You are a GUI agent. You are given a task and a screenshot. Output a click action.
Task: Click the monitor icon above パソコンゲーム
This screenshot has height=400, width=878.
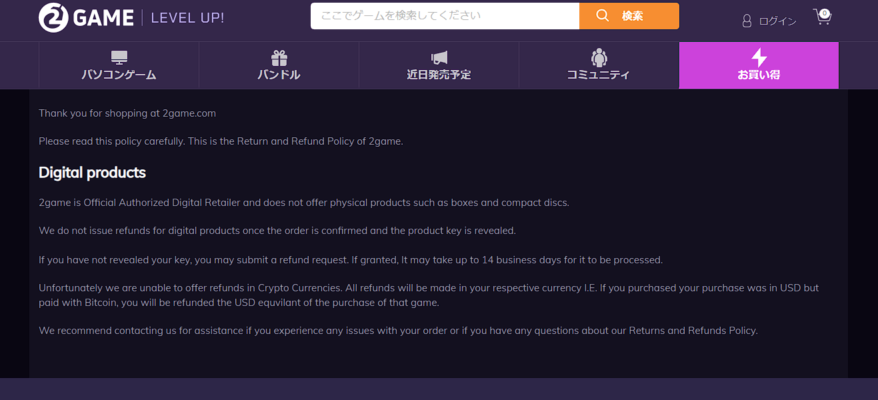pos(119,57)
